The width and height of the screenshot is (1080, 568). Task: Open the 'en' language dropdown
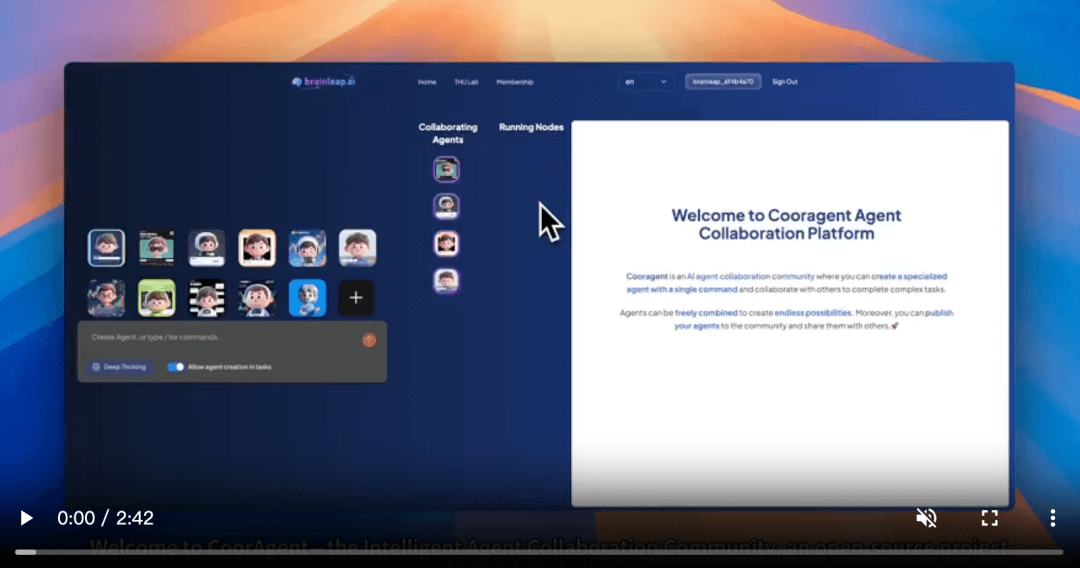point(645,82)
